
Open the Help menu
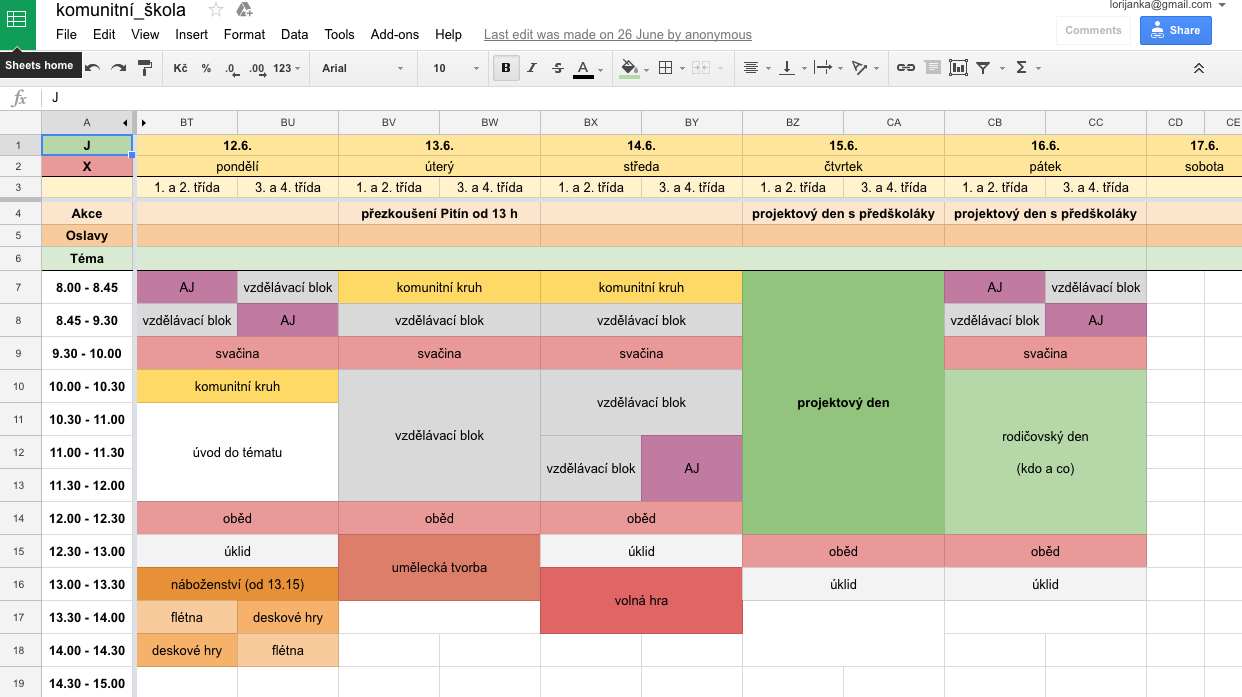pyautogui.click(x=448, y=34)
